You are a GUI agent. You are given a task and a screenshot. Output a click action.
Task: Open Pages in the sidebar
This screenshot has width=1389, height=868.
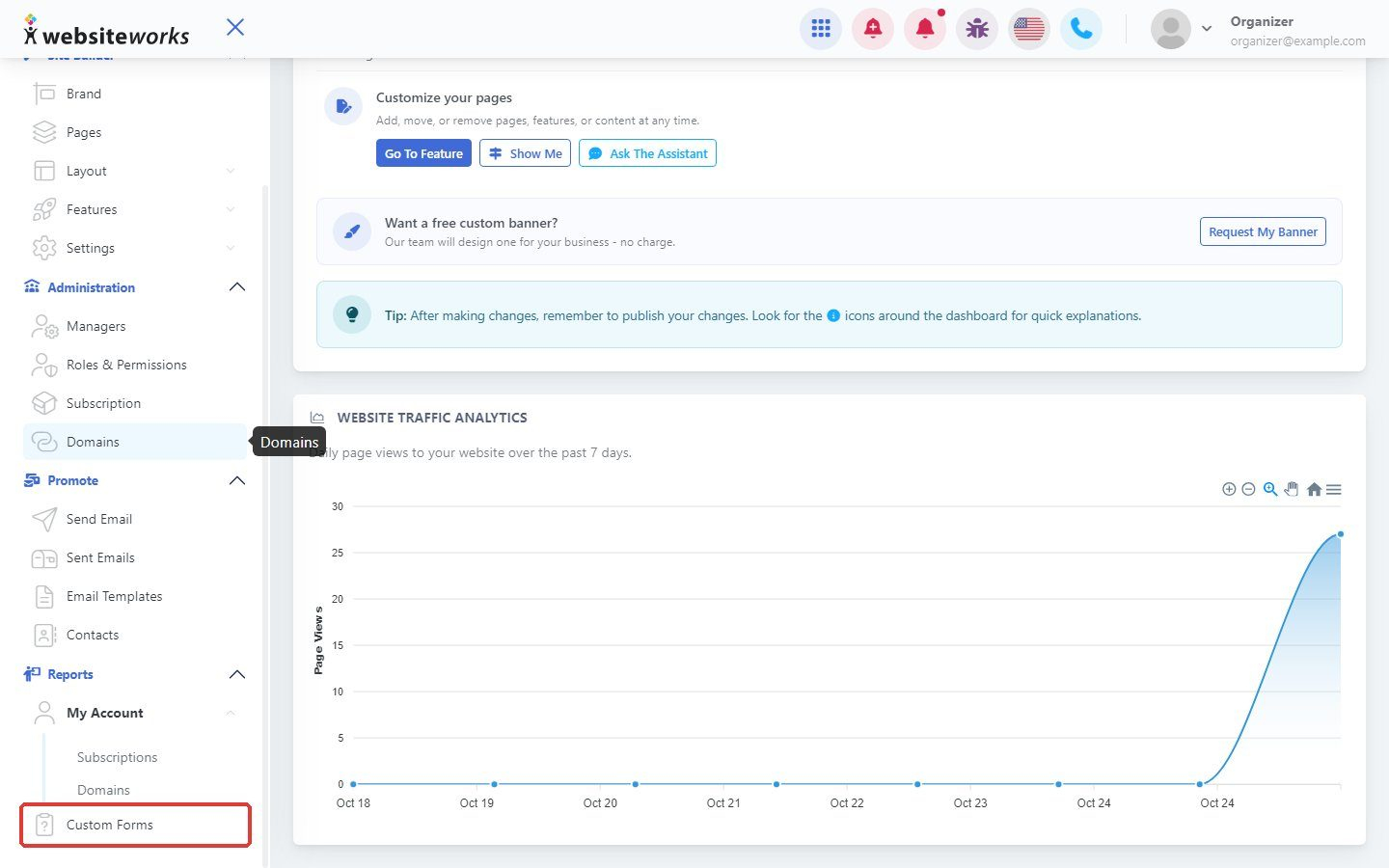[135, 132]
